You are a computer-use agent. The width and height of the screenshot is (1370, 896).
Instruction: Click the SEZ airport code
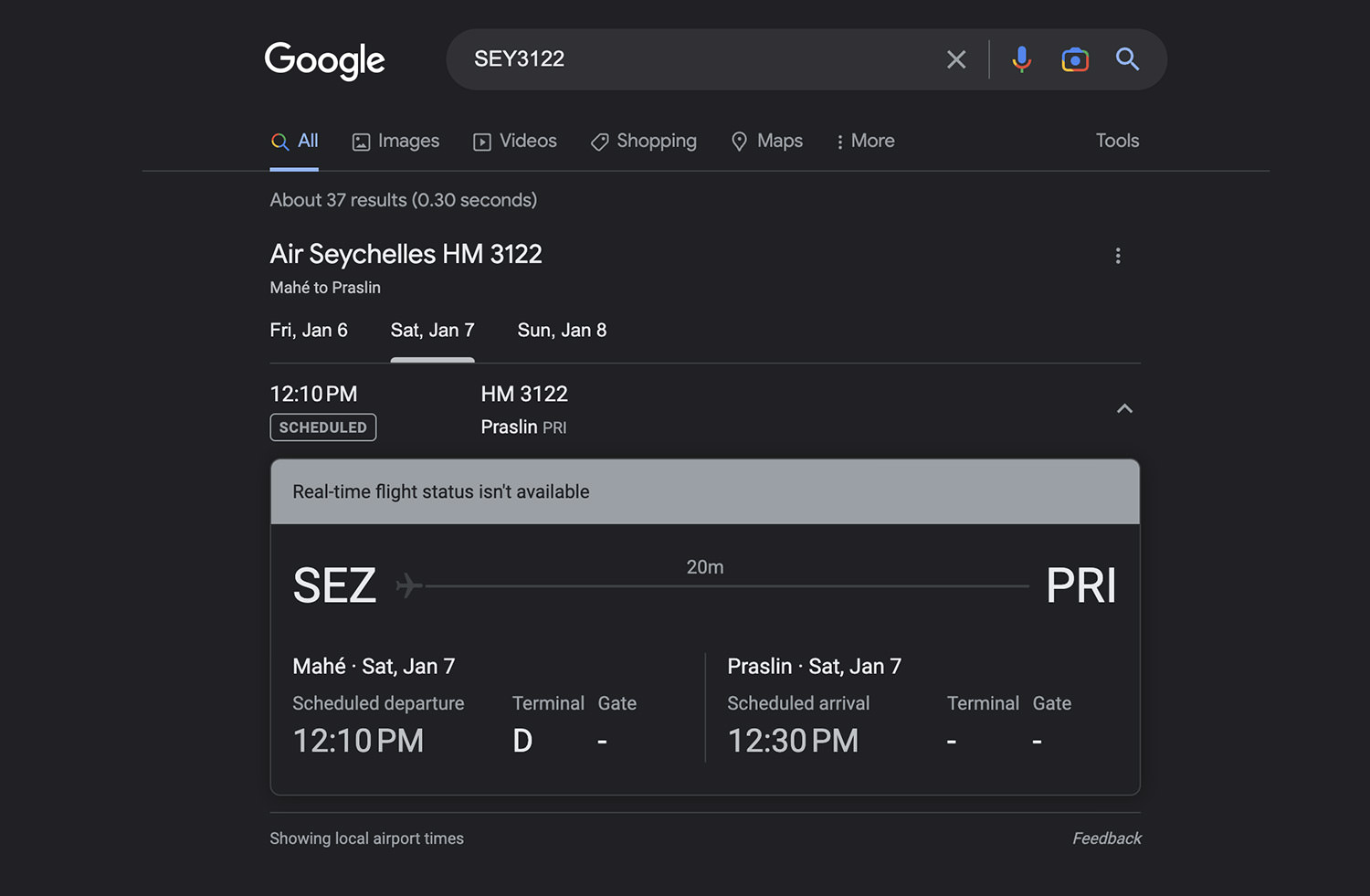(334, 585)
